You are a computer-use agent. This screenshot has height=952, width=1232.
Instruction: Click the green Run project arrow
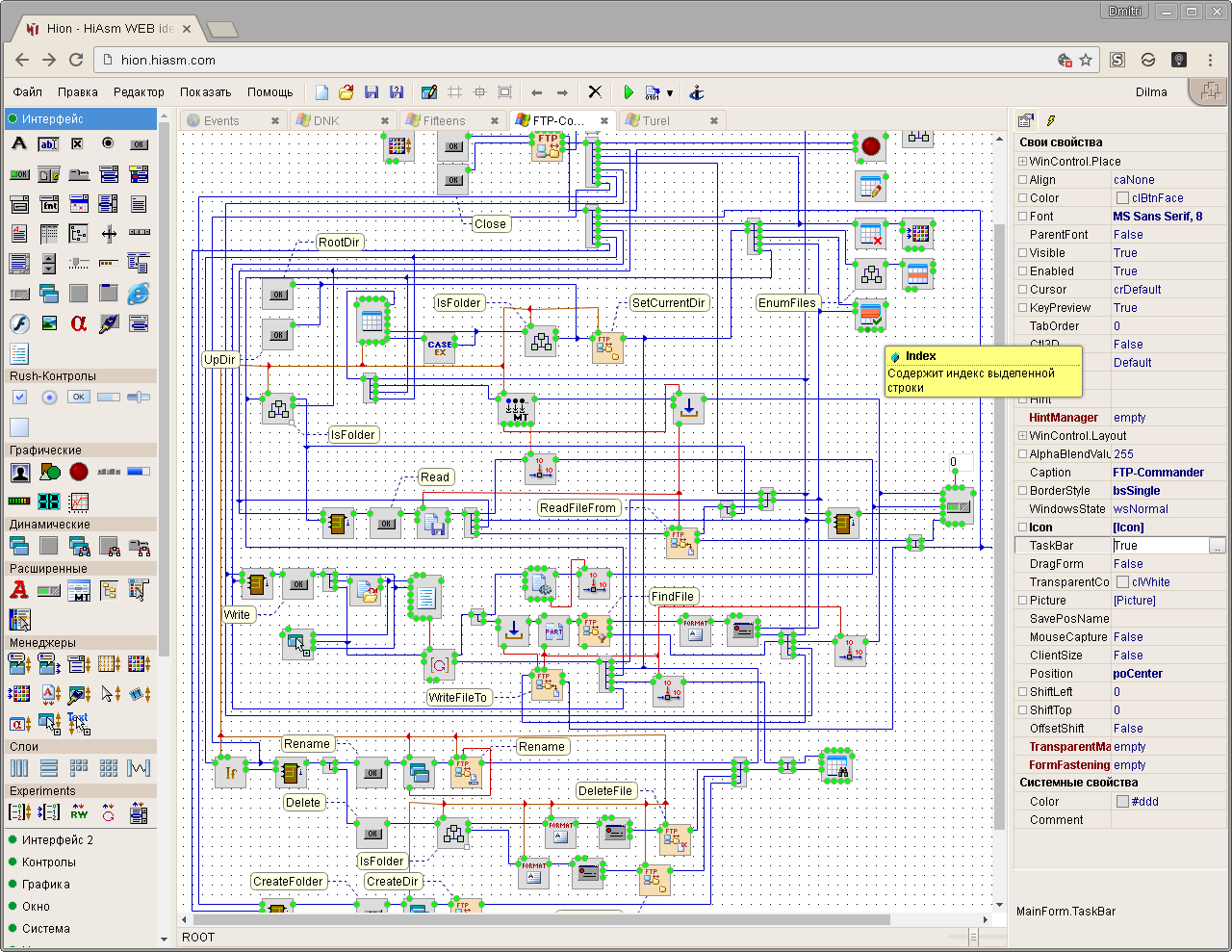click(x=628, y=92)
